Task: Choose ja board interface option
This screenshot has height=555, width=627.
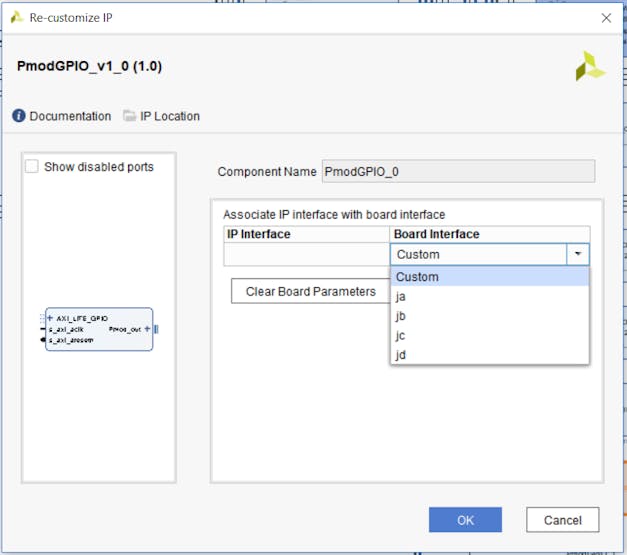Action: (x=489, y=296)
